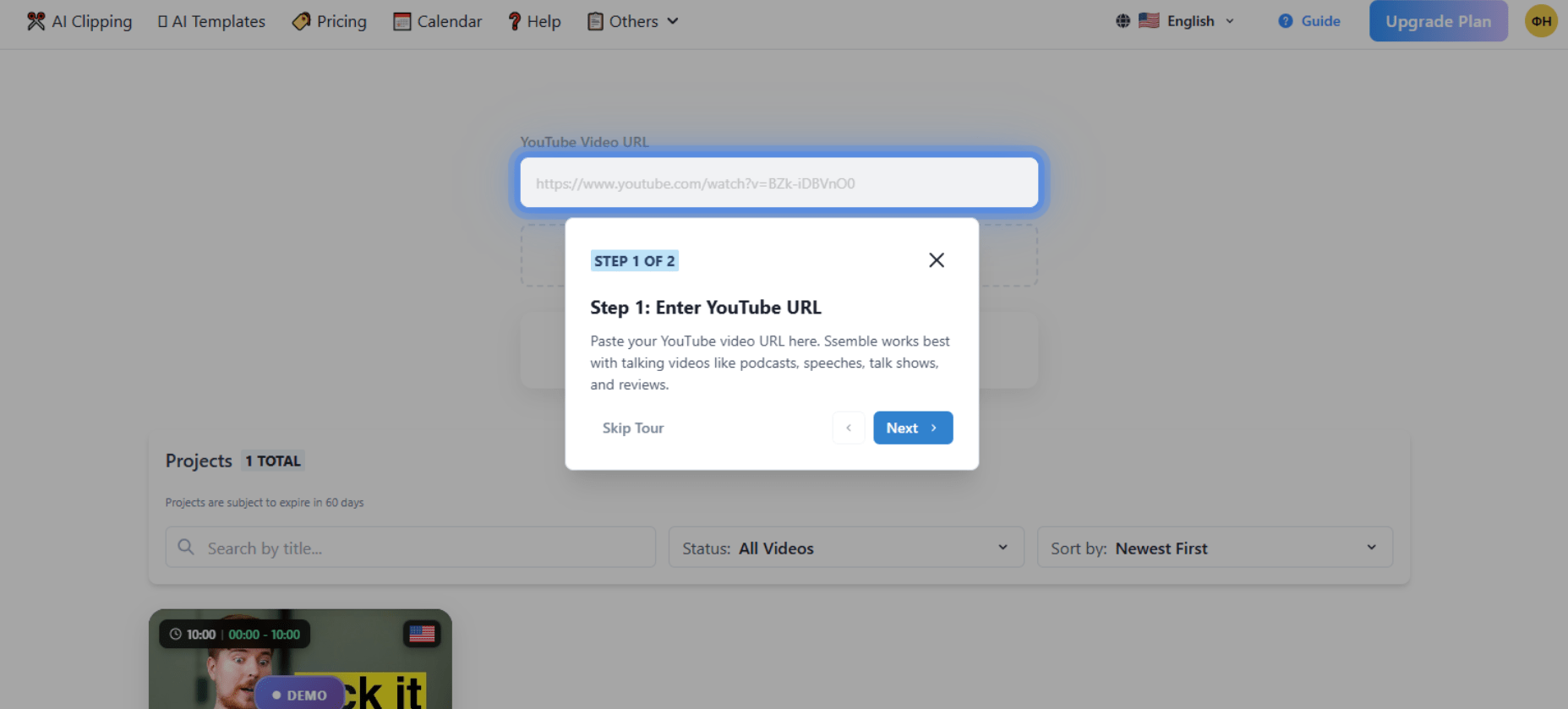Click 'Projects are subject to expire' notice
This screenshot has width=1568, height=709.
pyautogui.click(x=265, y=503)
